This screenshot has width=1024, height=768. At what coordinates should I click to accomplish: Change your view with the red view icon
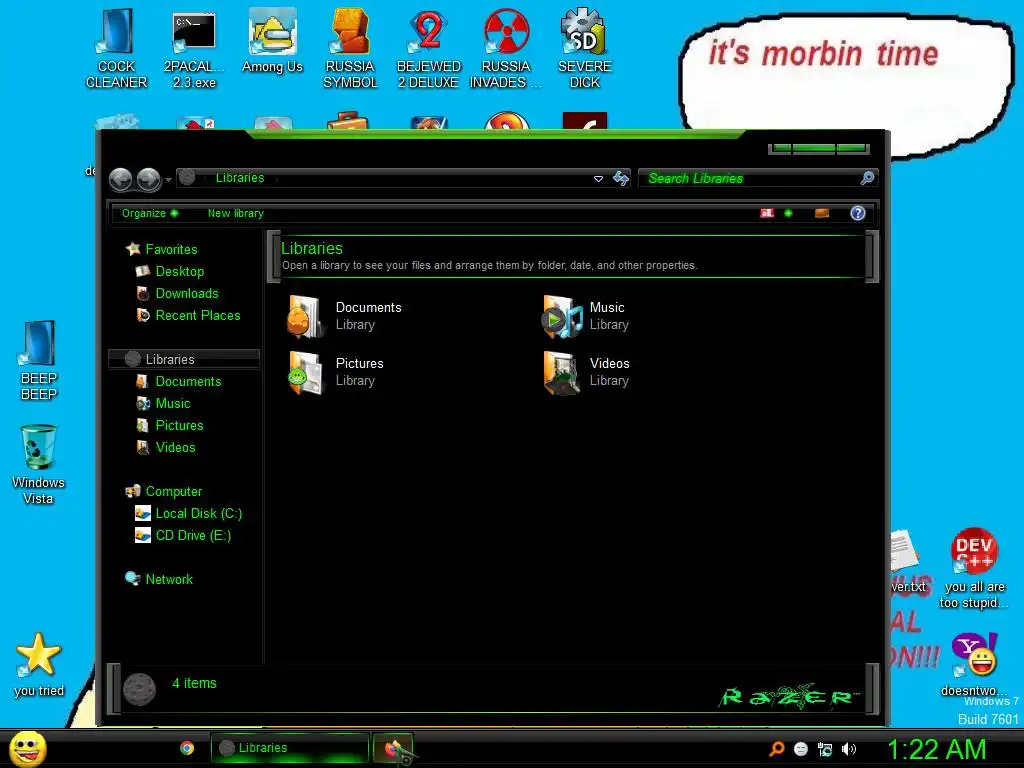(767, 213)
